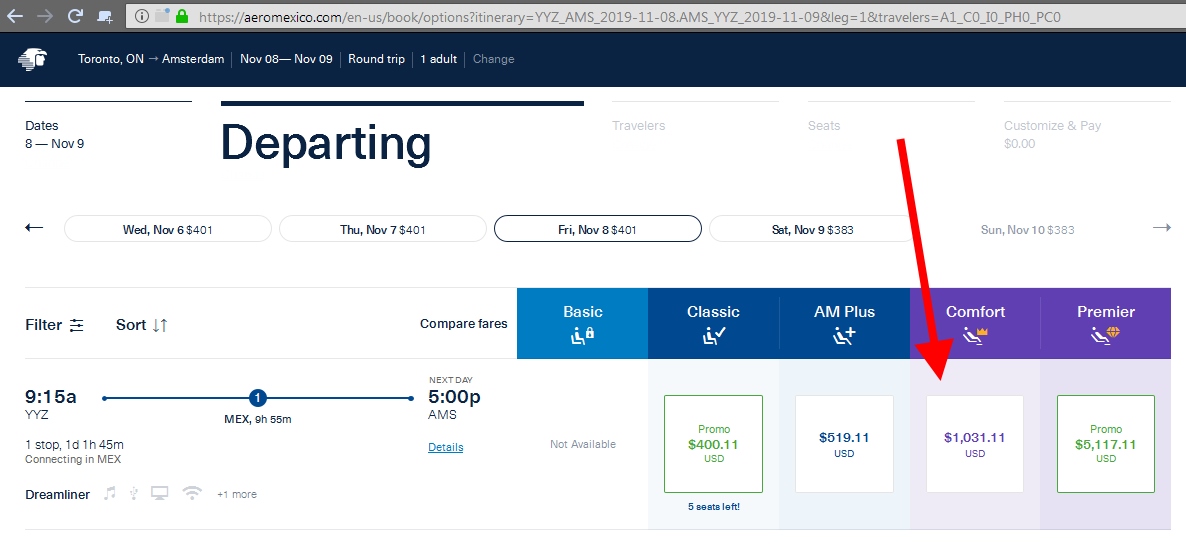1186x551 pixels.
Task: Click the Nov 08— Nov 09 dates text
Action: (286, 59)
